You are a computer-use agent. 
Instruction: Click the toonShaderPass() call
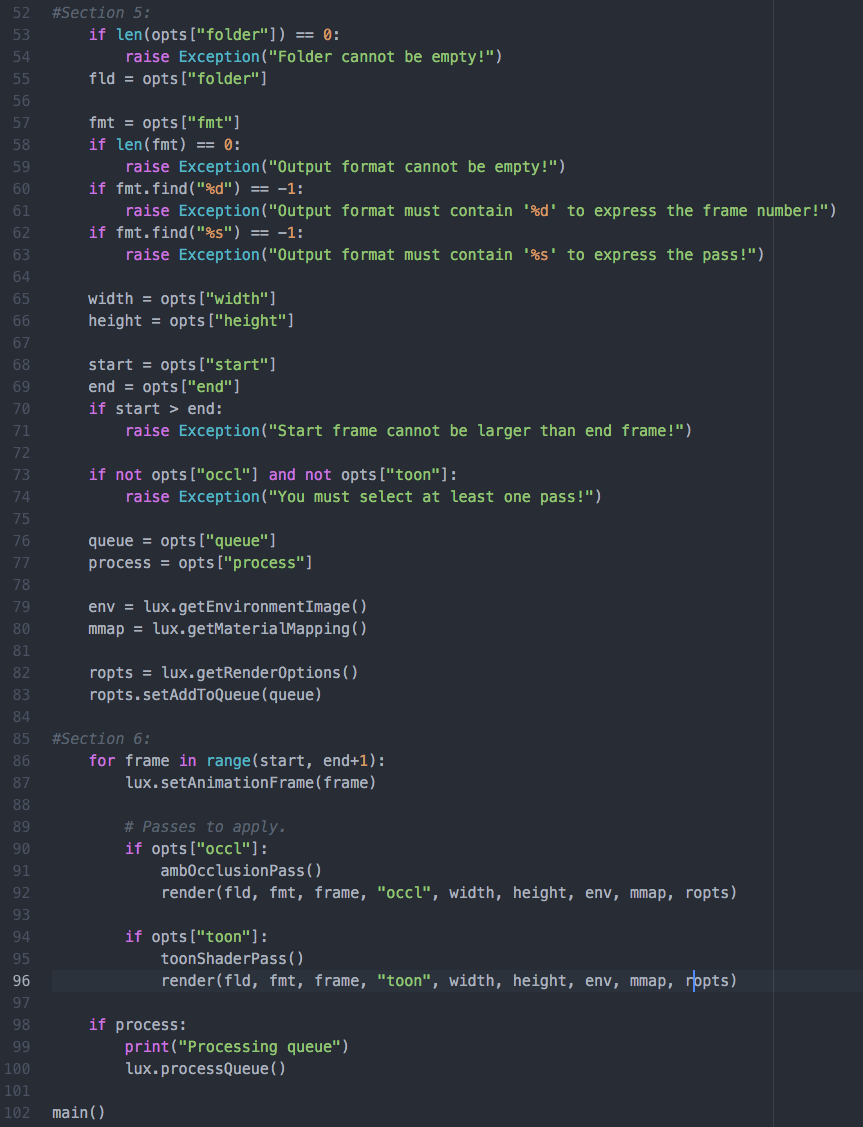pyautogui.click(x=232, y=959)
